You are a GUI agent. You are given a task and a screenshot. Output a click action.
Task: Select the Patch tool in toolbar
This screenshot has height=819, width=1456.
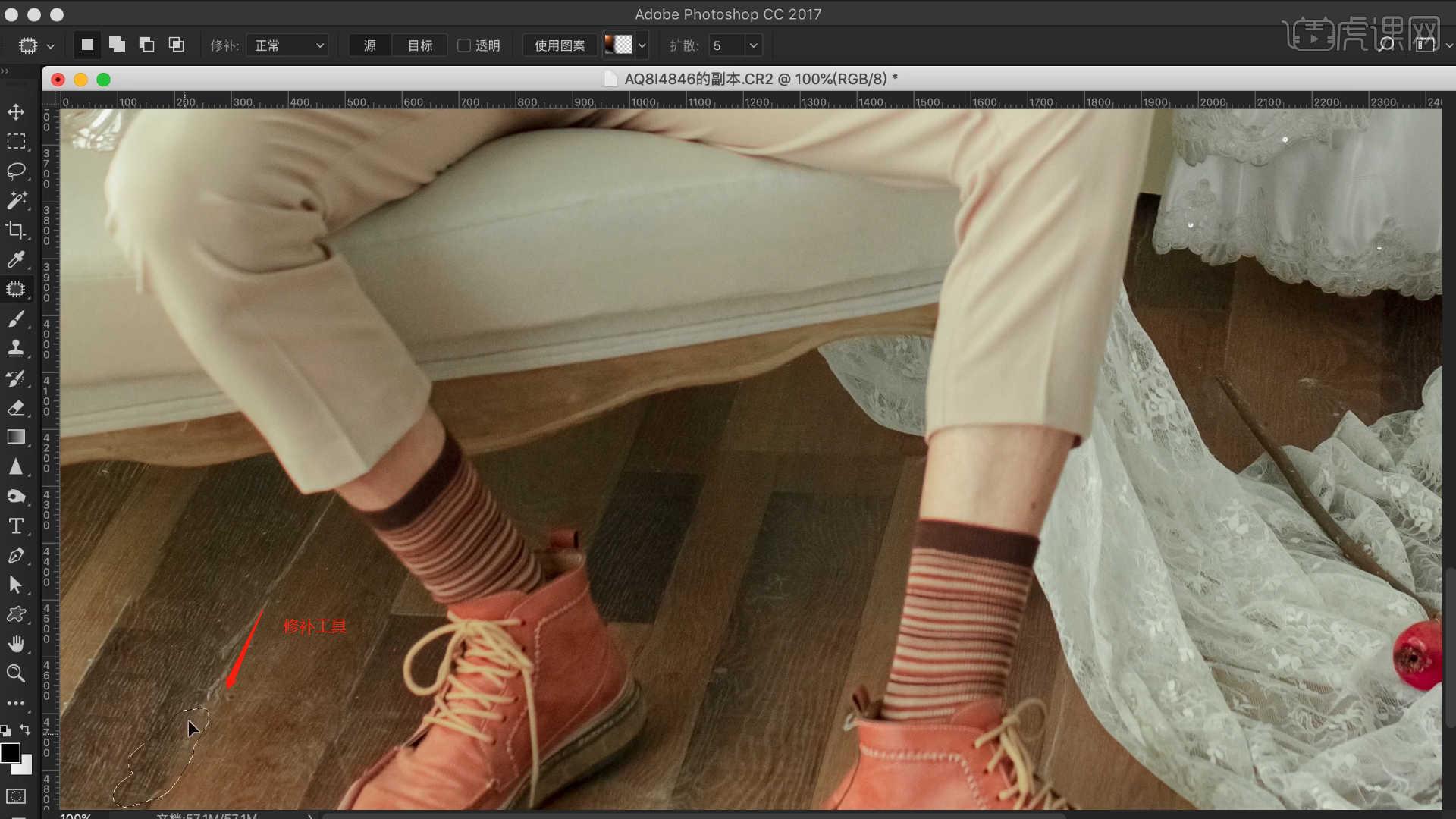(x=16, y=289)
